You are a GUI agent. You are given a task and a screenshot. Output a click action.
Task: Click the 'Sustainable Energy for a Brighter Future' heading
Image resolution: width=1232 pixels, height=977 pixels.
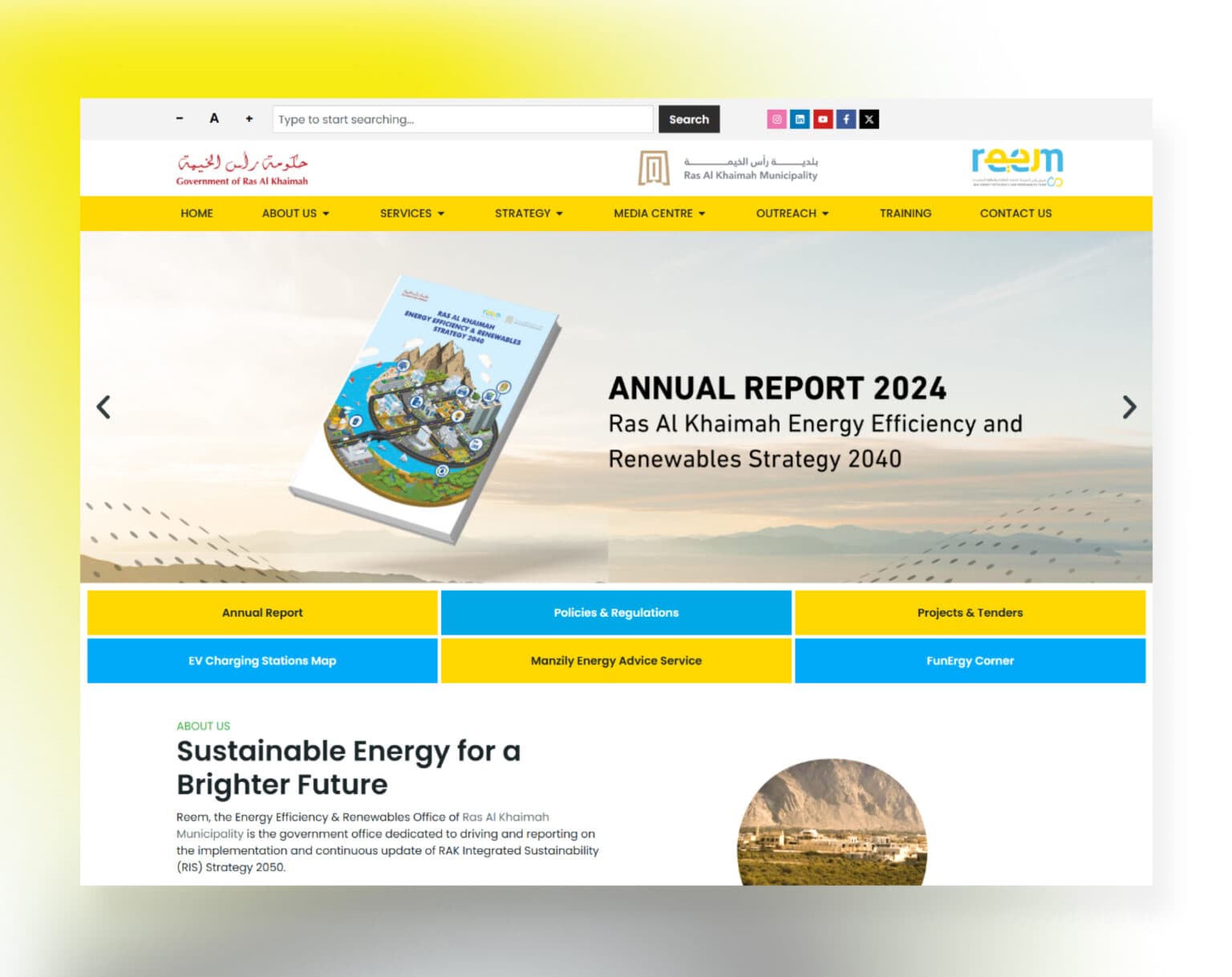[349, 768]
